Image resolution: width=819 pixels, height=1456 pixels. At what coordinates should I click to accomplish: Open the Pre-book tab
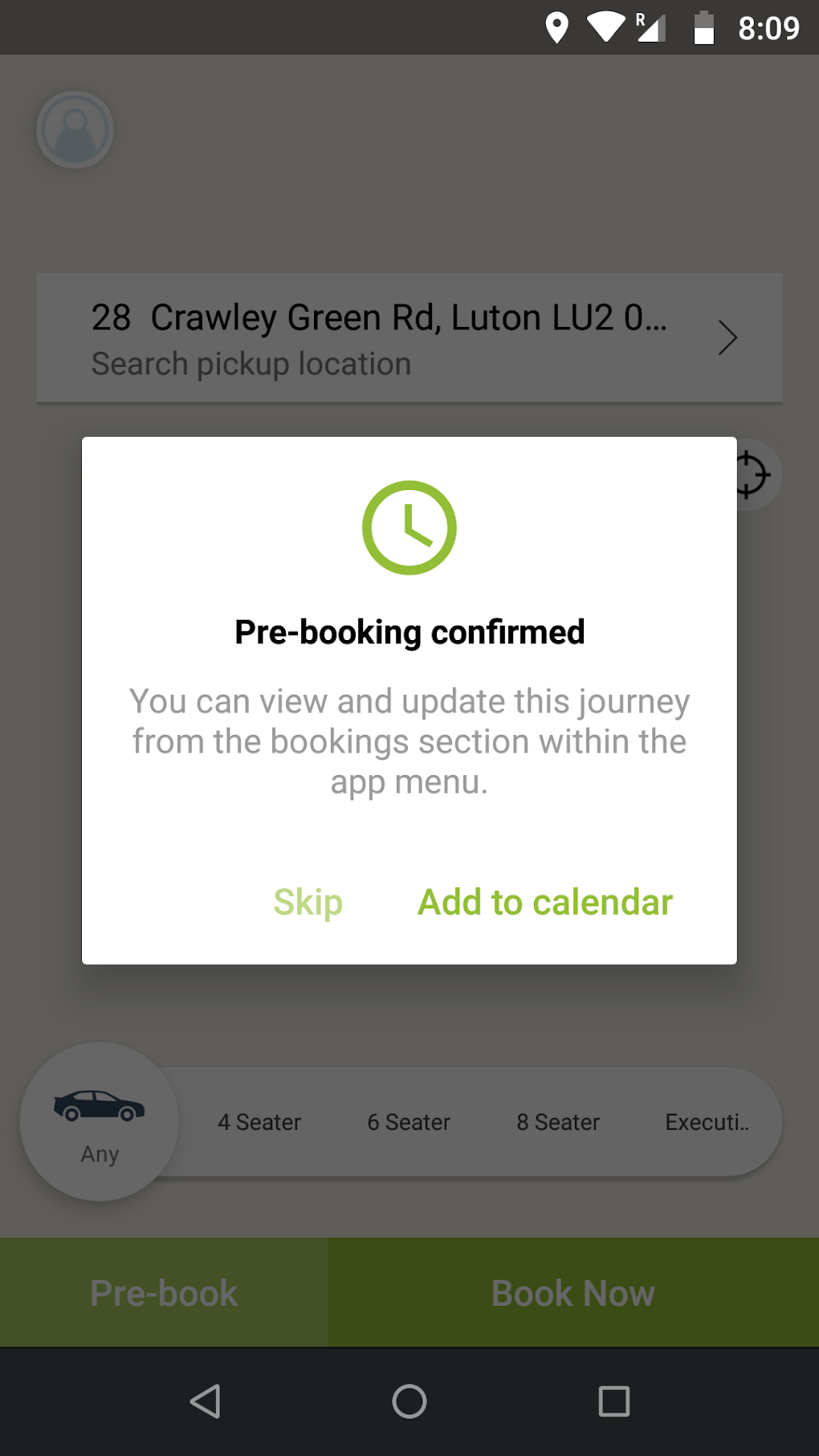pyautogui.click(x=164, y=1293)
